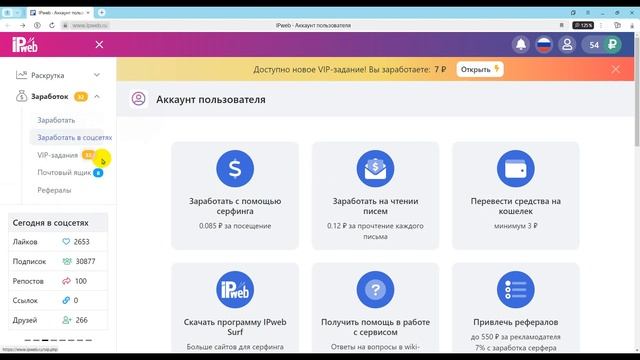Dismiss the VIP-task notification banner
This screenshot has width=640, height=360.
pyautogui.click(x=616, y=69)
